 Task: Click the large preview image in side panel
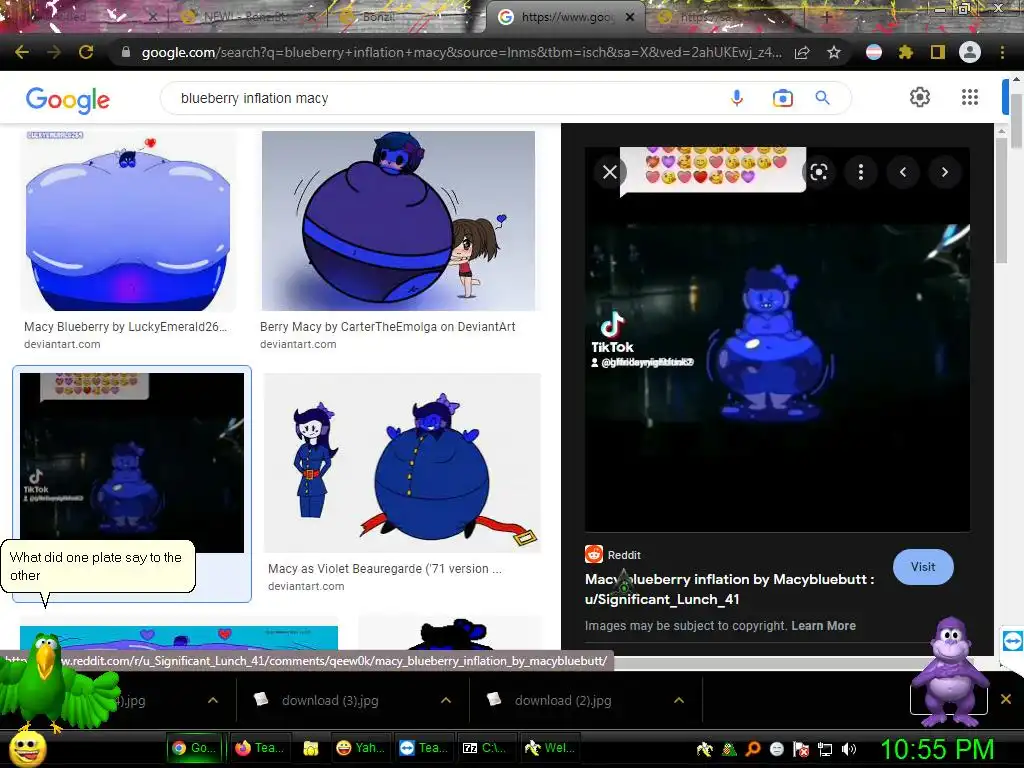(x=777, y=340)
